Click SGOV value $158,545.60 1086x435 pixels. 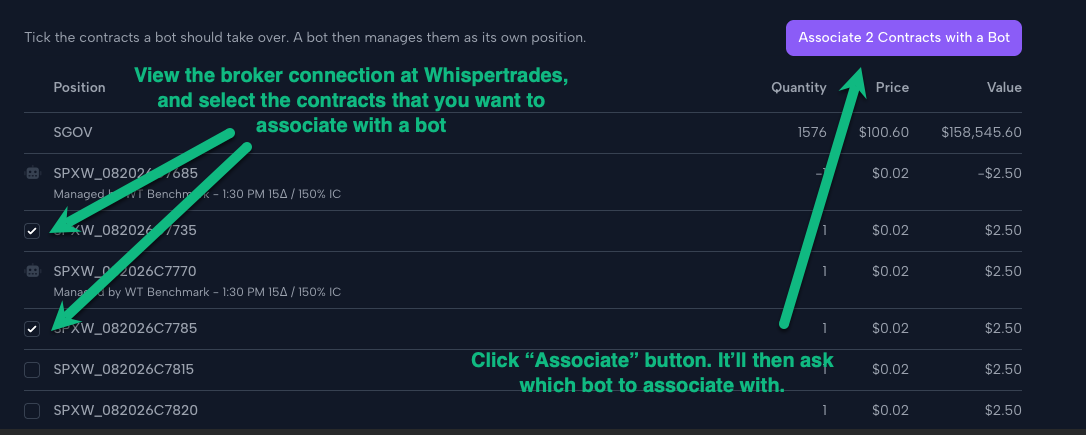[x=981, y=132]
